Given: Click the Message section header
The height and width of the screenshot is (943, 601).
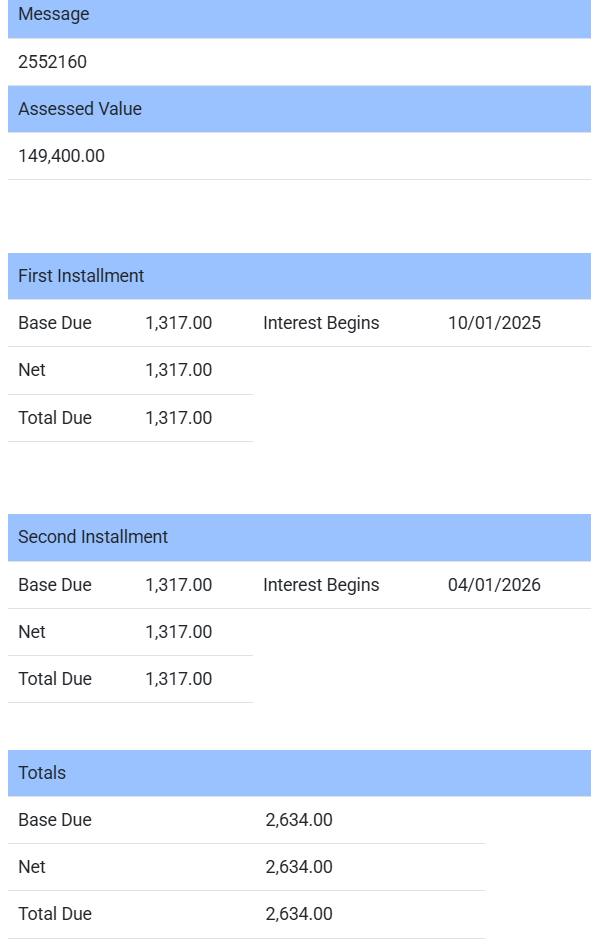Looking at the screenshot, I should tap(54, 15).
